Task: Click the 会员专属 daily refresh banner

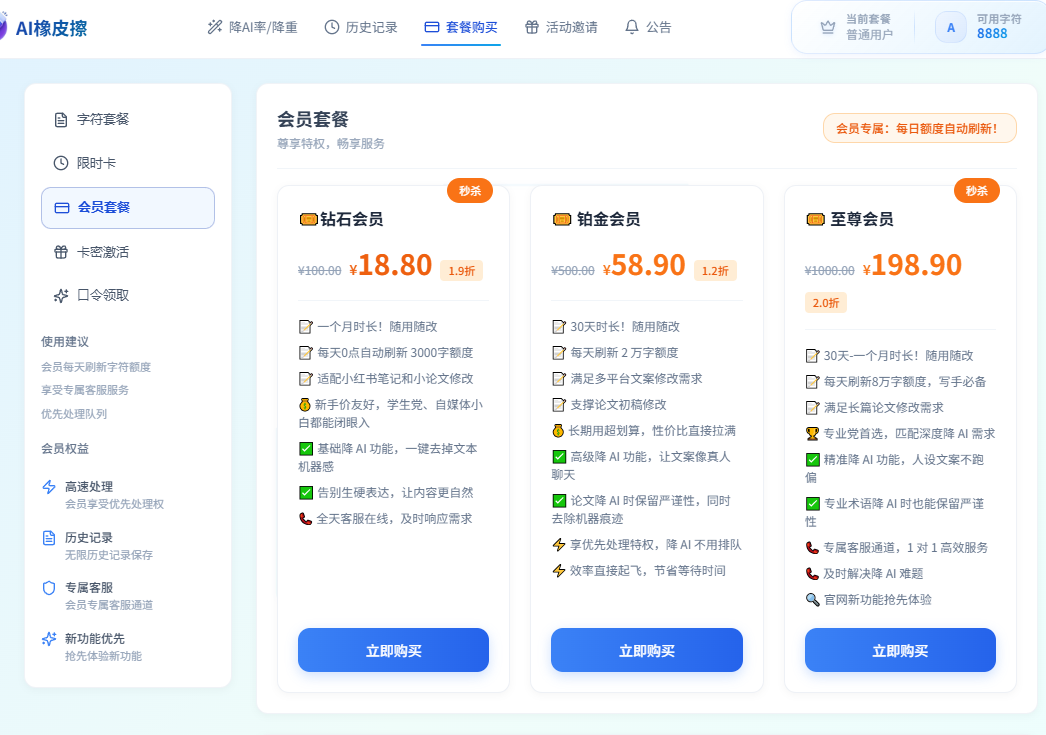Action: [x=919, y=128]
